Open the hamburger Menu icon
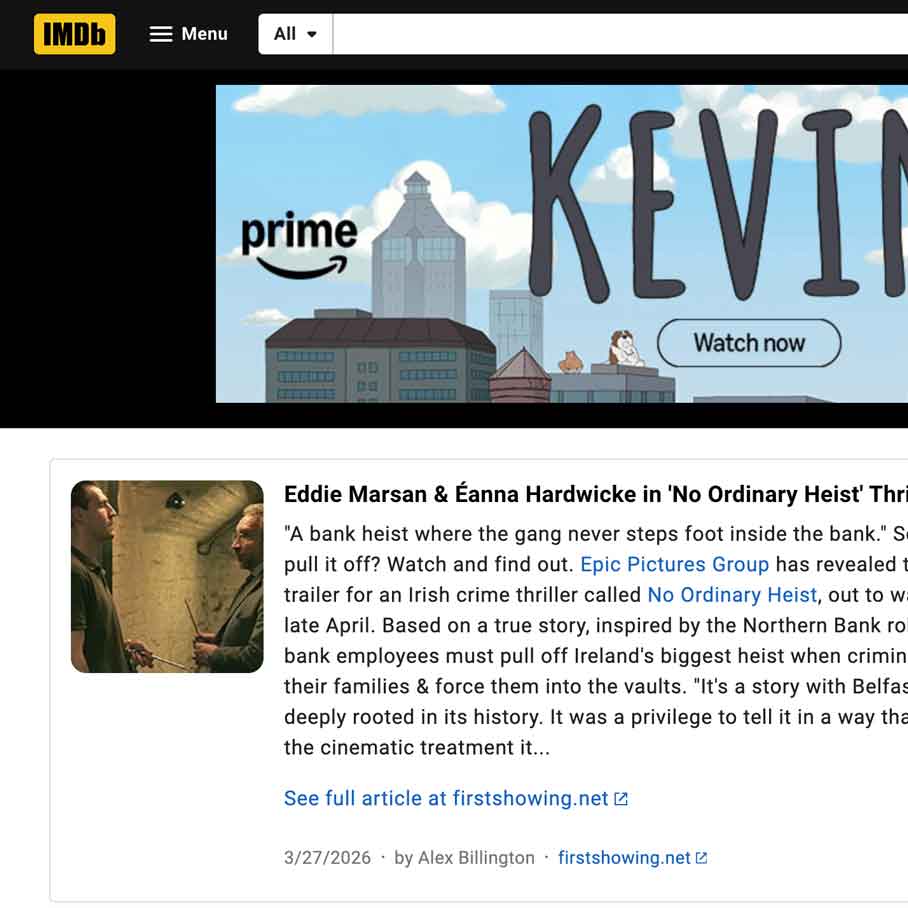Image resolution: width=908 pixels, height=908 pixels. [x=160, y=34]
